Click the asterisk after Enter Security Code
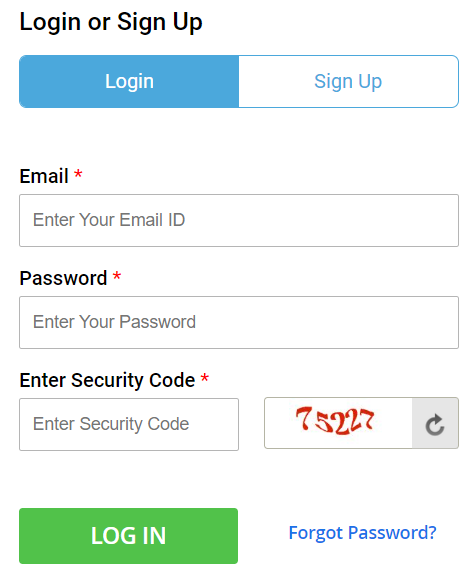The width and height of the screenshot is (467, 569). (205, 378)
